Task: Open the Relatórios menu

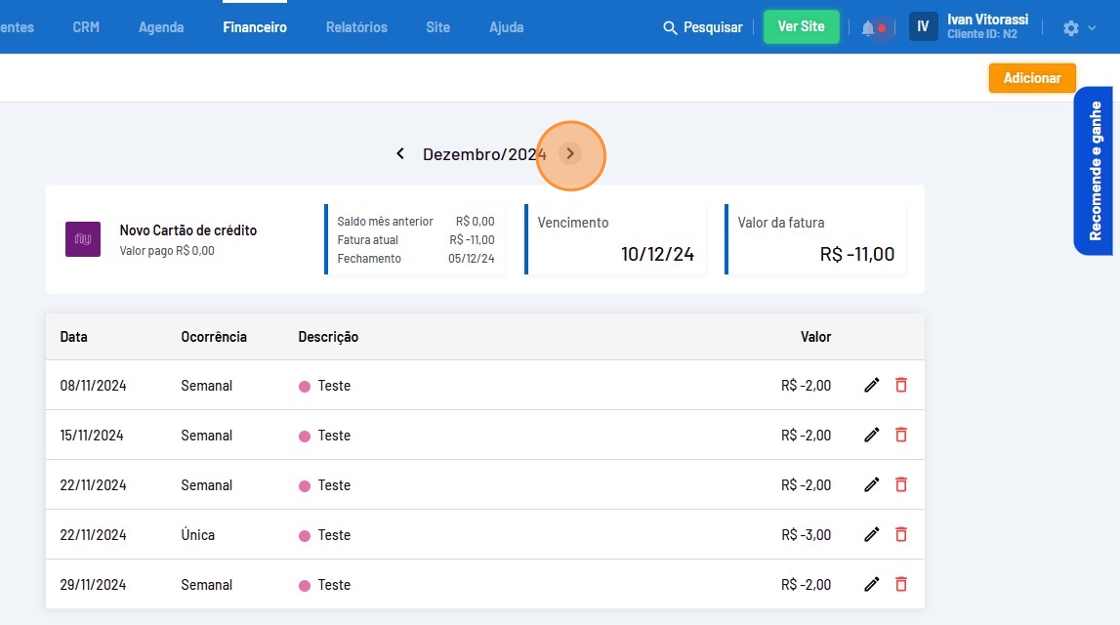Action: click(x=356, y=27)
